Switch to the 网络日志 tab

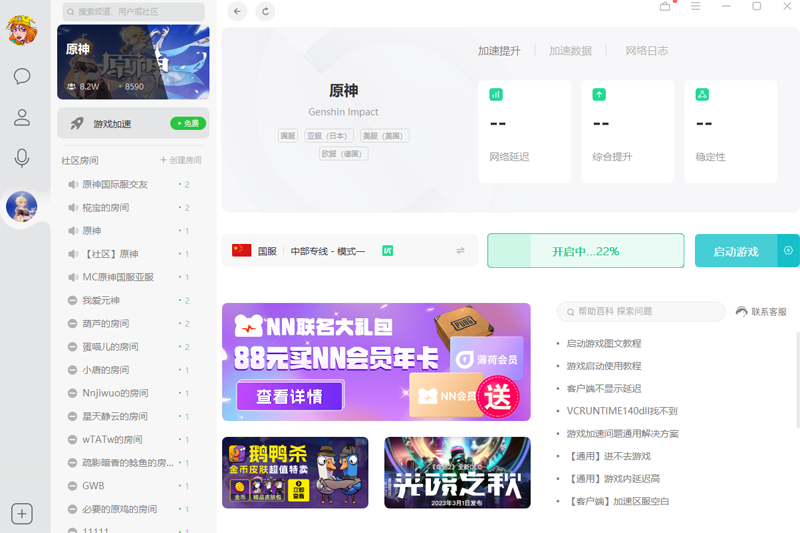(x=647, y=50)
